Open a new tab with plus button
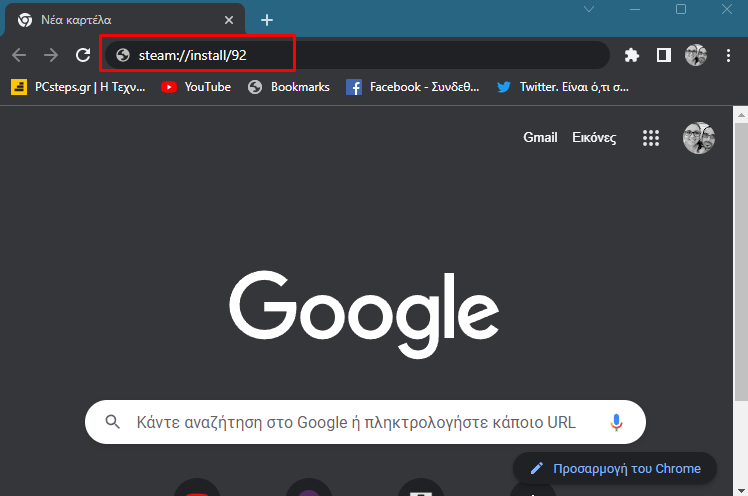Screen dimensions: 748x496 click(x=267, y=20)
